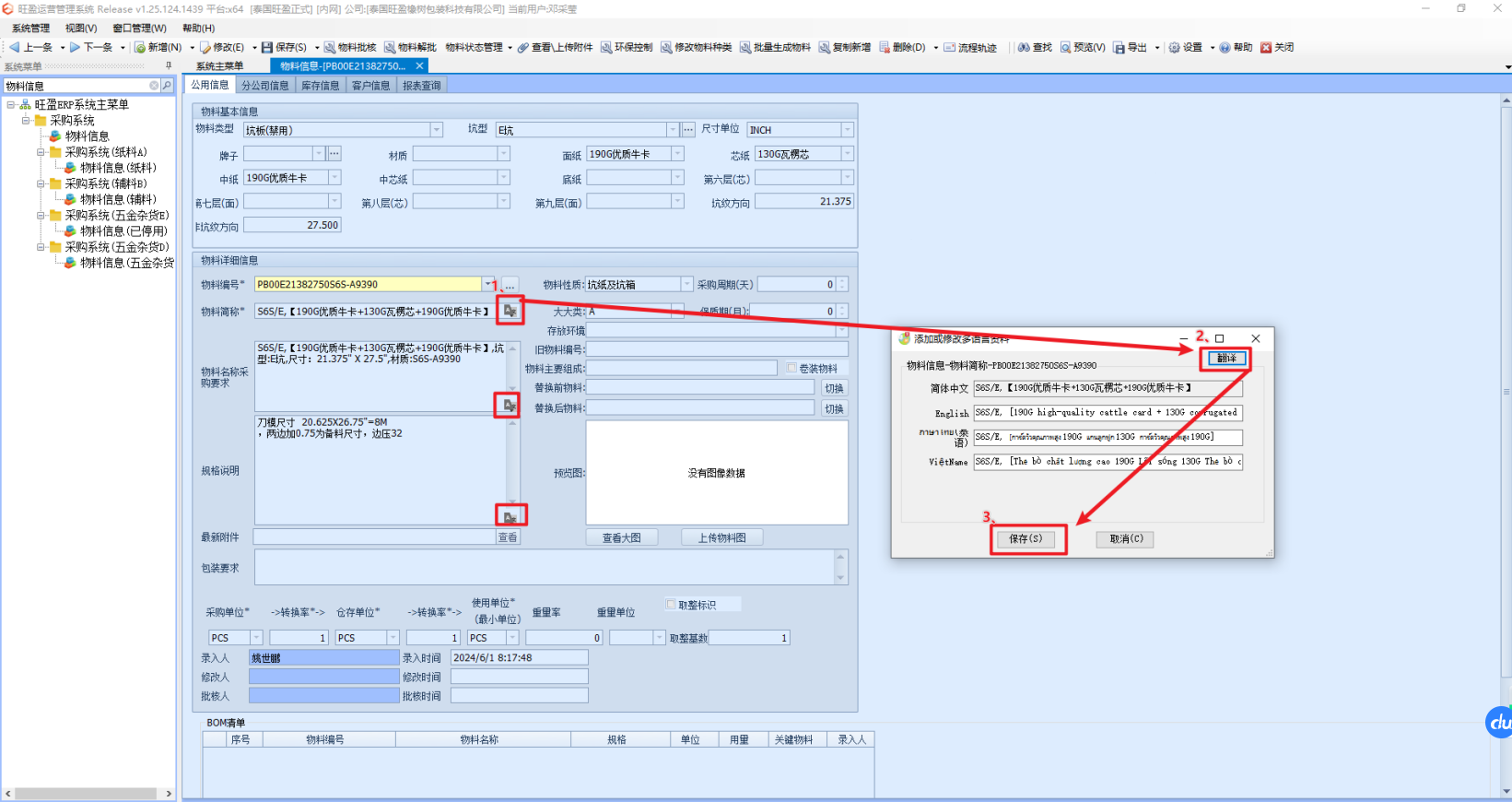Pin the 系统菜单 side panel
The width and height of the screenshot is (1512, 802).
click(x=169, y=65)
